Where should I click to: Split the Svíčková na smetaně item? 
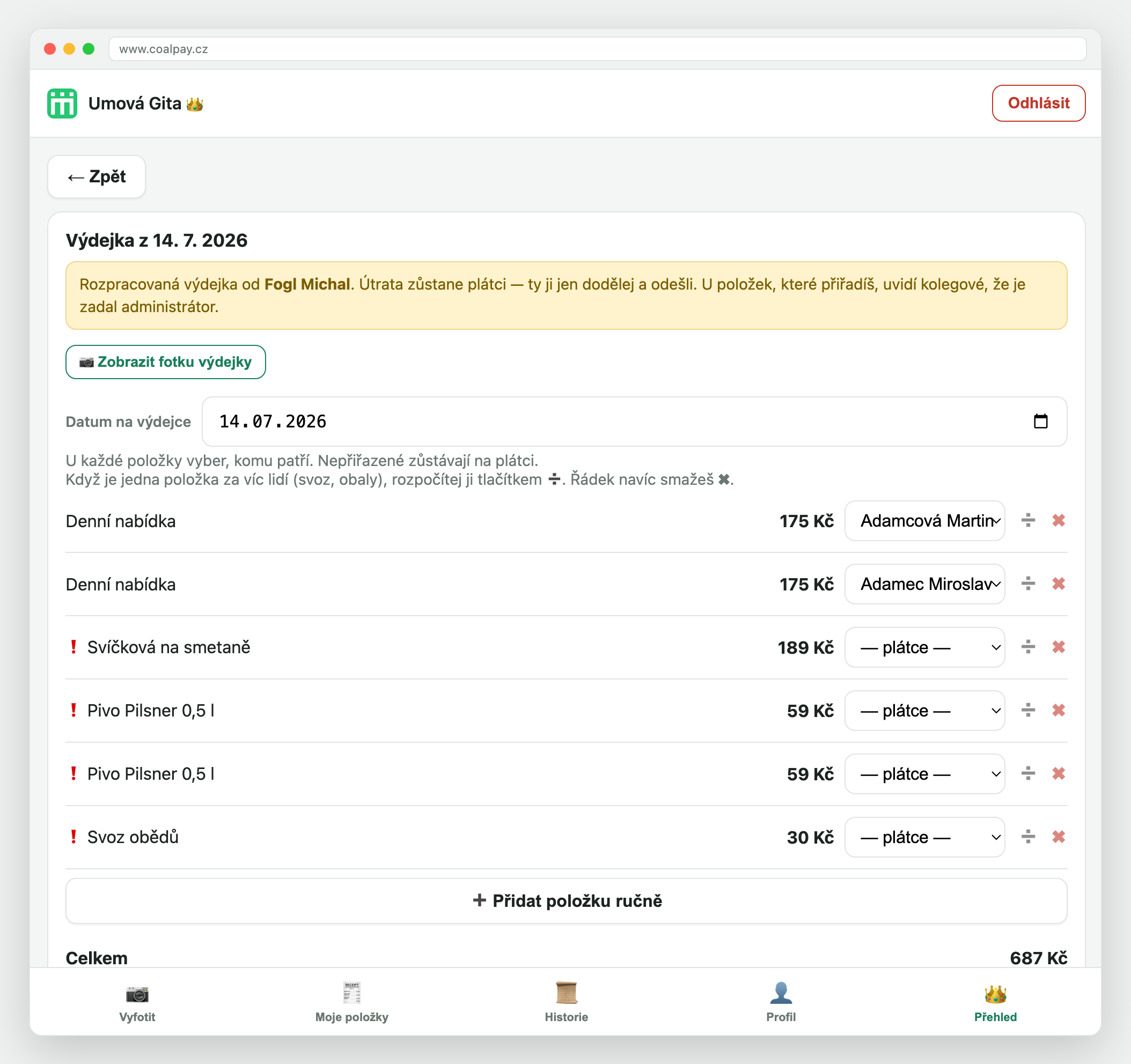(x=1028, y=647)
